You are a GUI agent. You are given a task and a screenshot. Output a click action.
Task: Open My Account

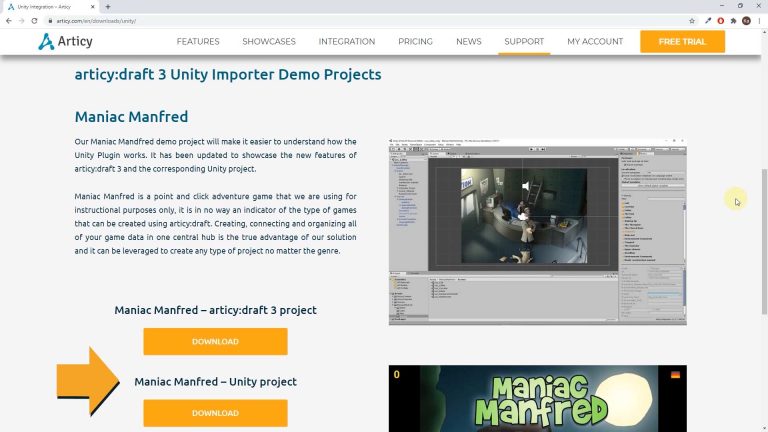[595, 42]
